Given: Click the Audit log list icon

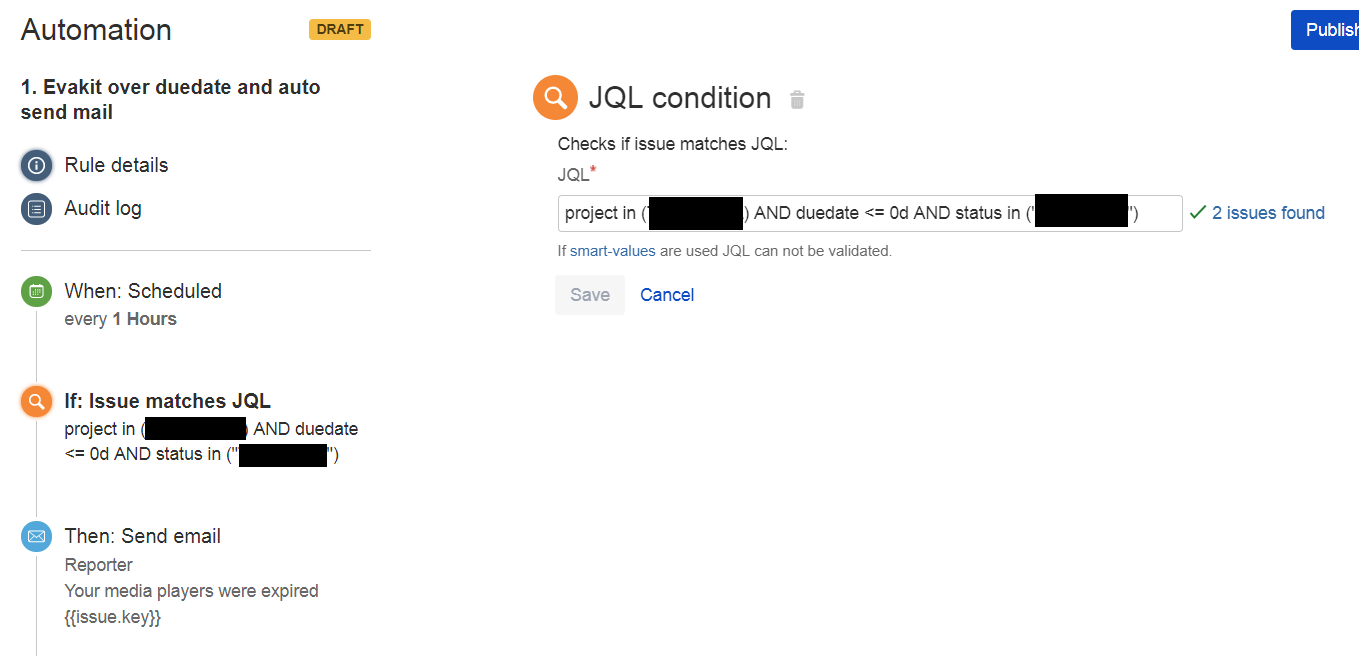Looking at the screenshot, I should 37,209.
